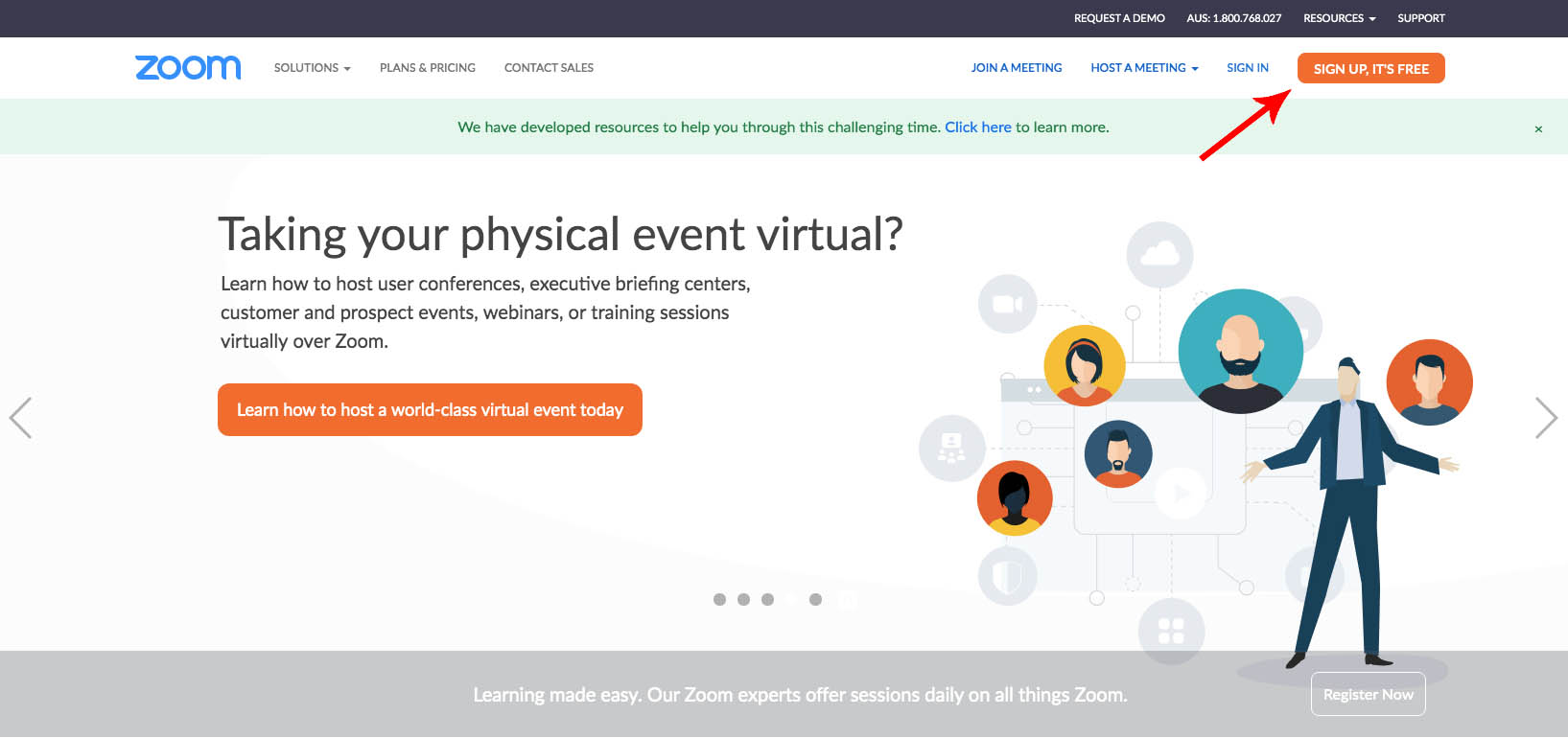Follow the 'Click here' banner link
The image size is (1568, 738).
tap(978, 127)
